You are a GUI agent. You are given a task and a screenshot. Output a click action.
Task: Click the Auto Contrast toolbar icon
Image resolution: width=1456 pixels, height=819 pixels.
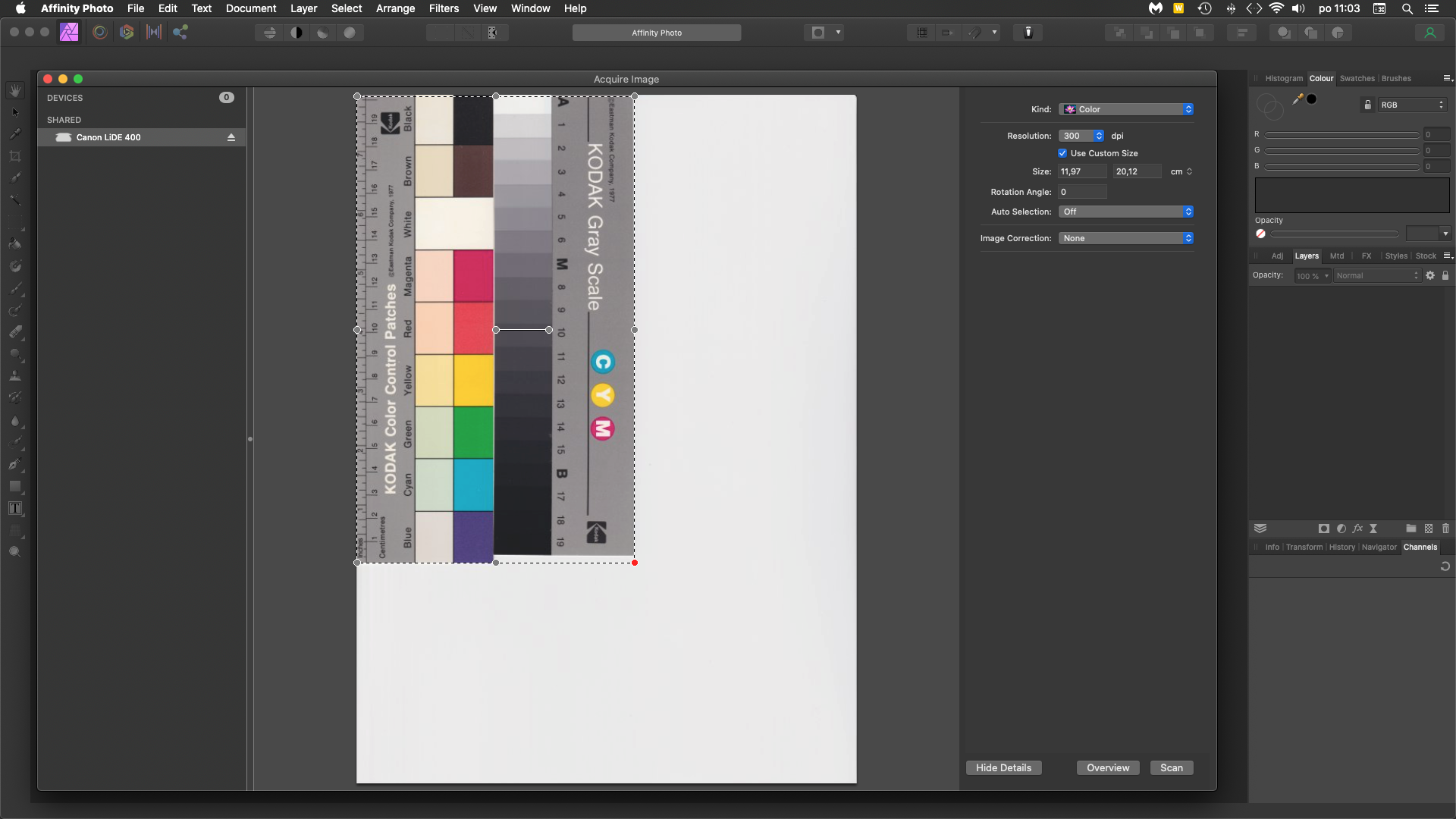297,33
